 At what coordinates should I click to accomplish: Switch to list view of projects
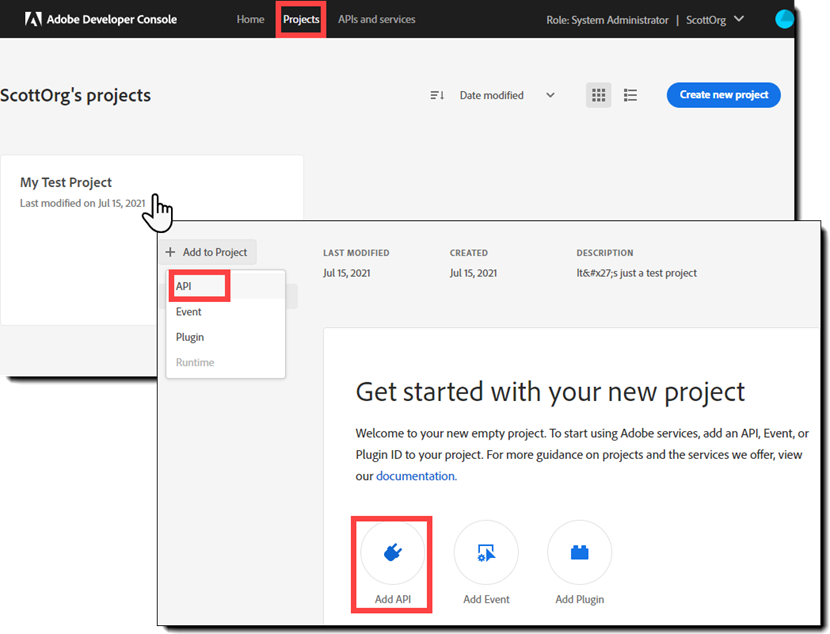(x=630, y=95)
